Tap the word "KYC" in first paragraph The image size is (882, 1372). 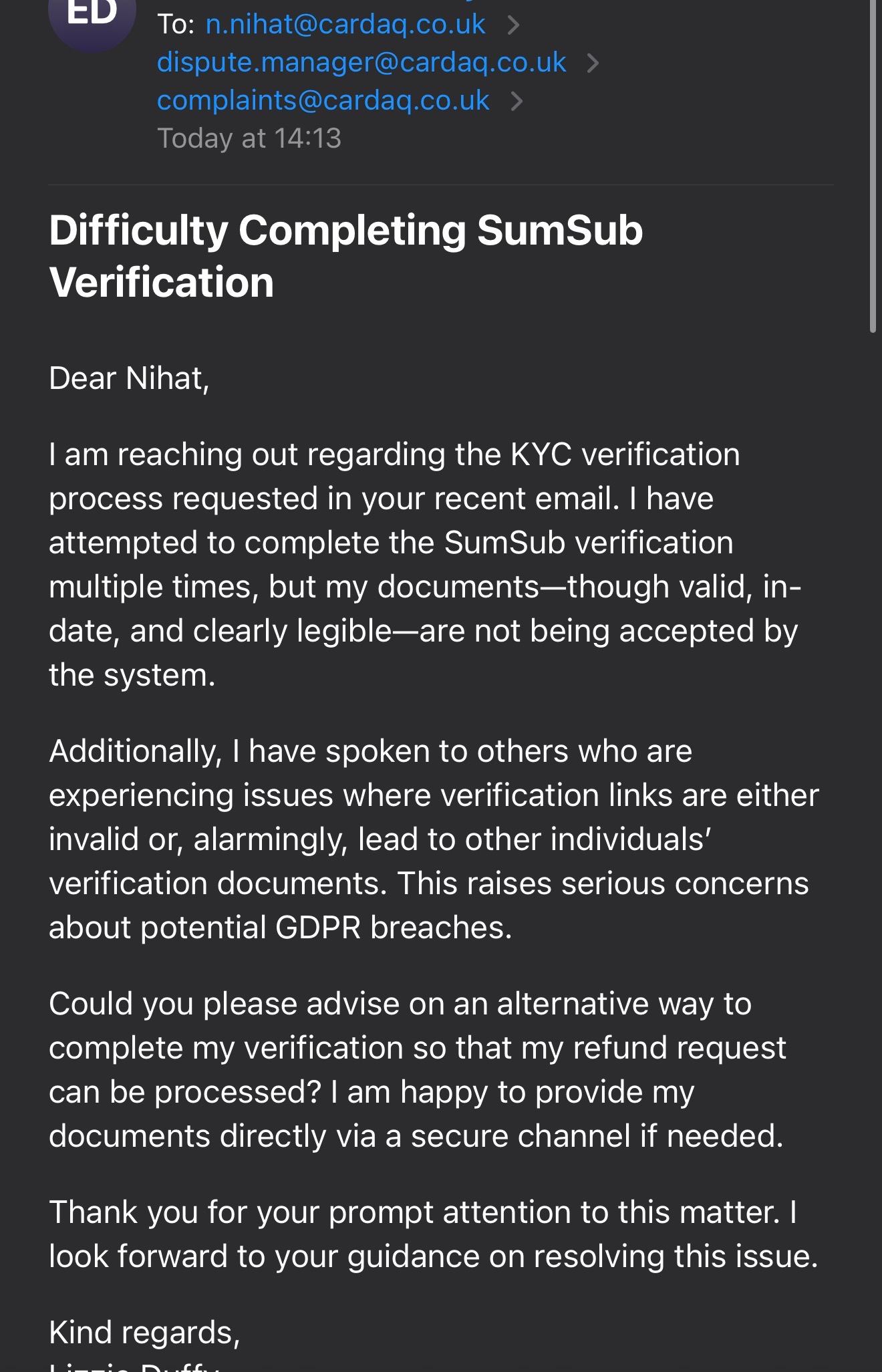541,455
